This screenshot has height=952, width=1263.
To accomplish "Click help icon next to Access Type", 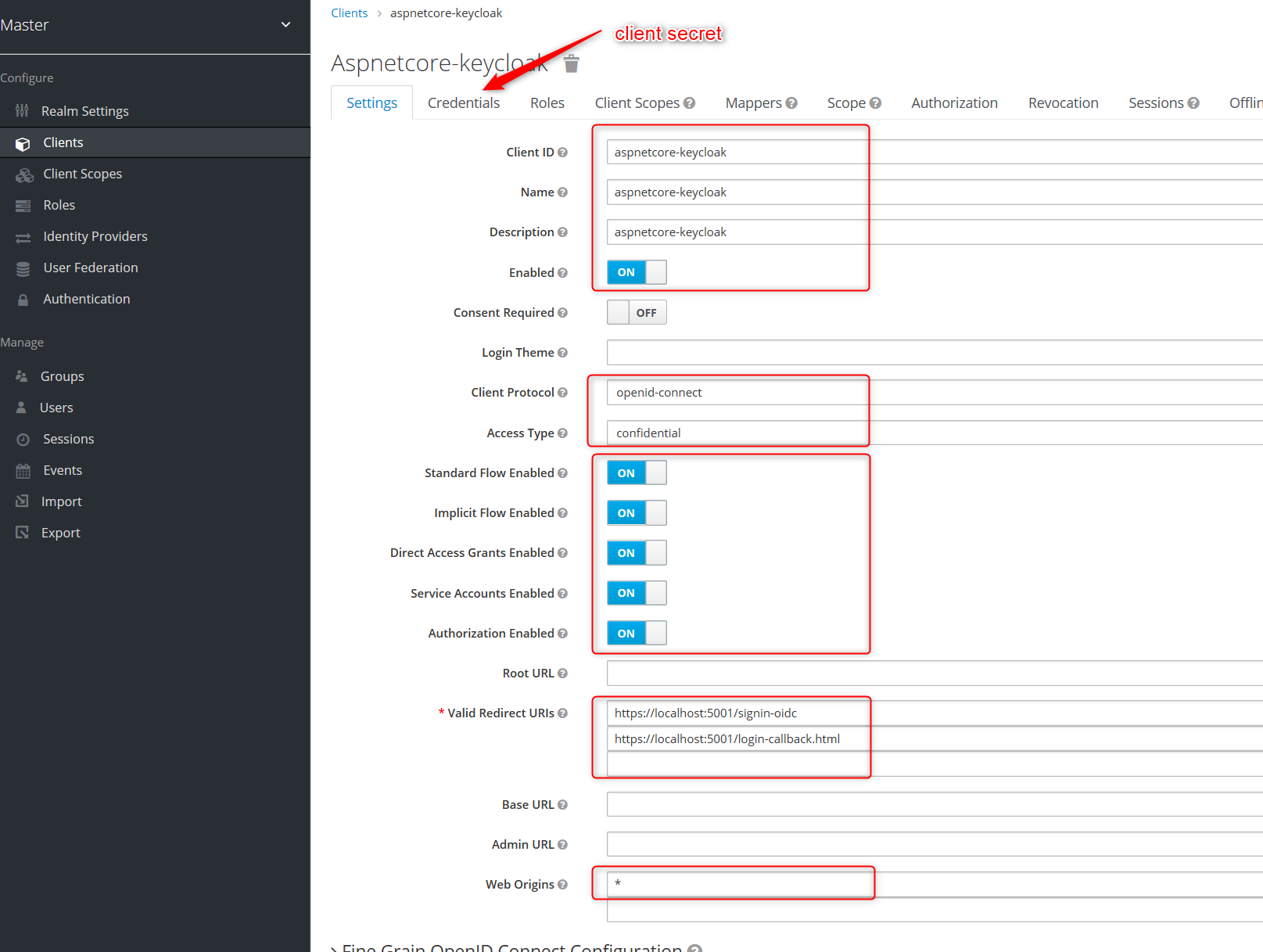I will (562, 433).
